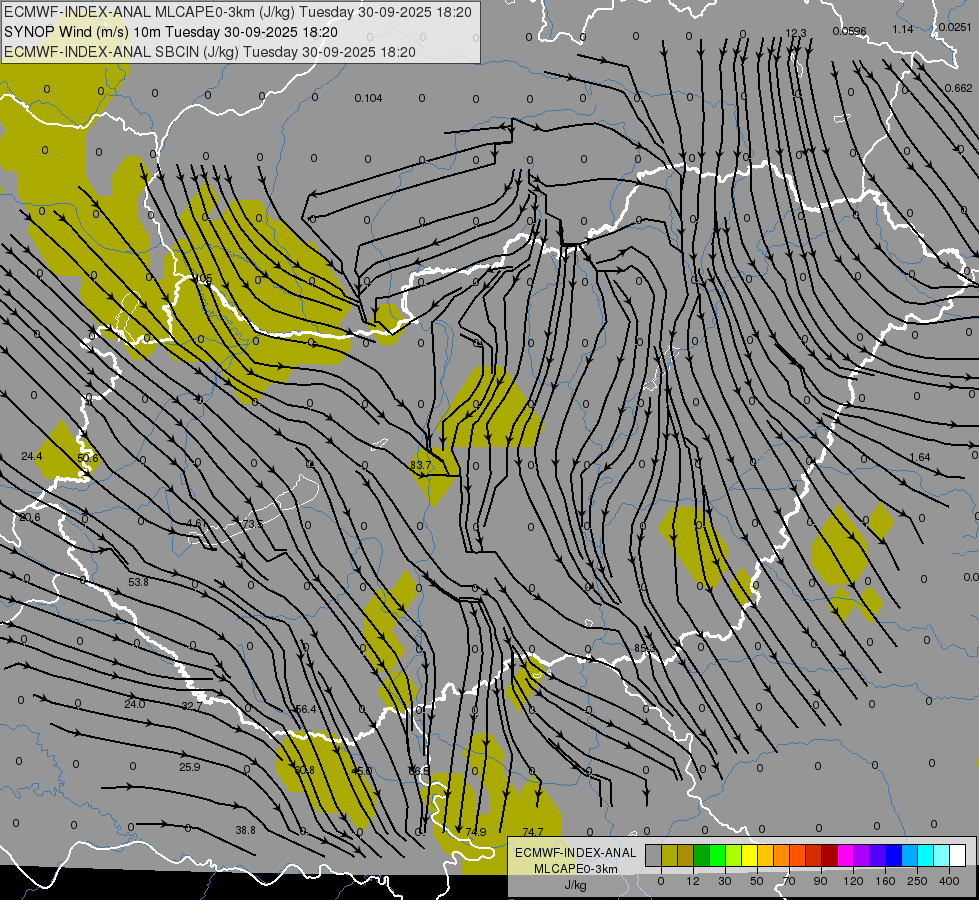Click the map value 20.6
The height and width of the screenshot is (900, 979).
(30, 518)
